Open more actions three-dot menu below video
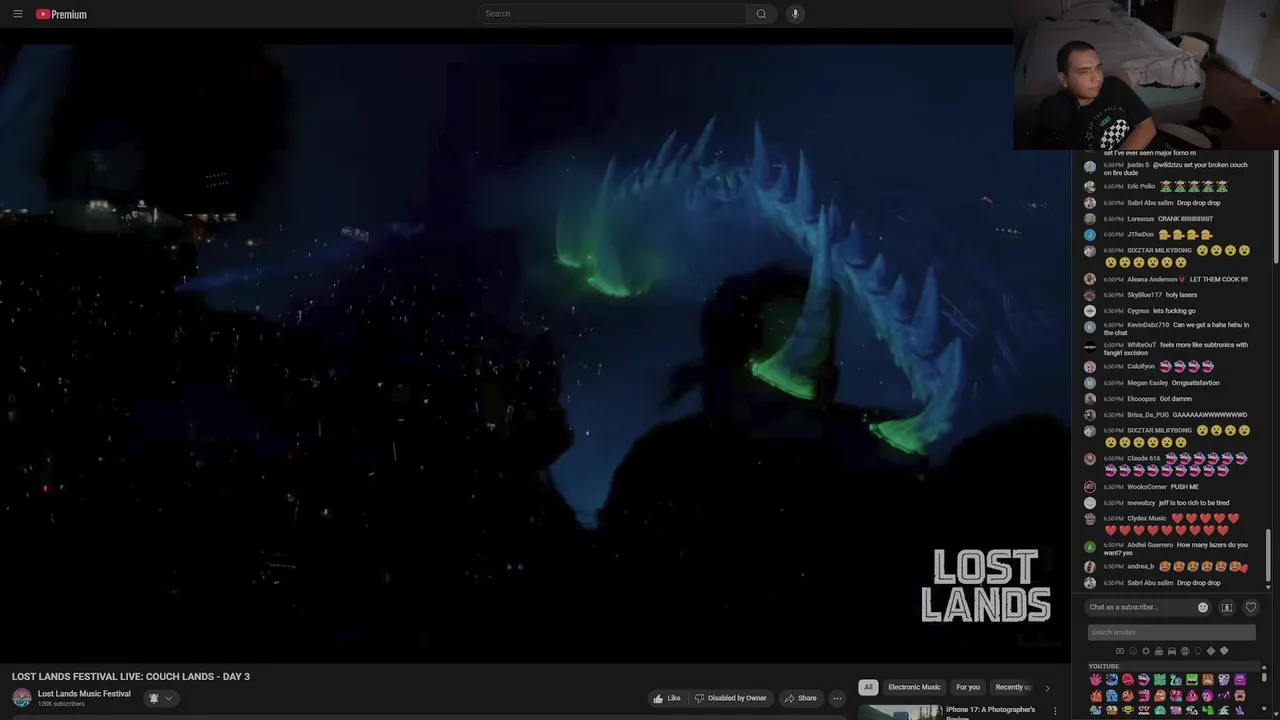1280x720 pixels. point(837,698)
